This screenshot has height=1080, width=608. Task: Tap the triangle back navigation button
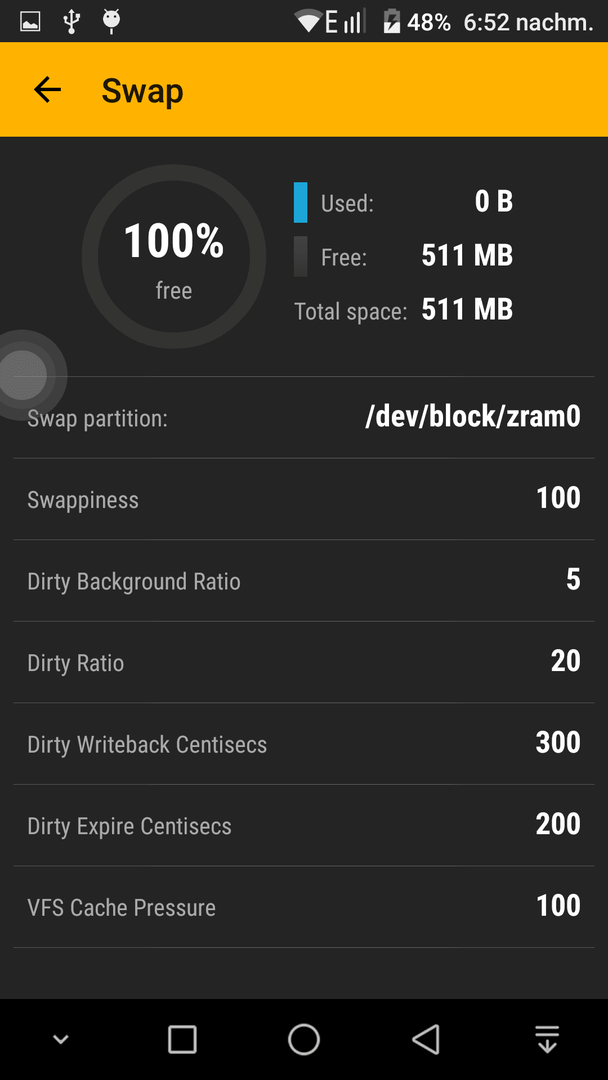(x=426, y=1039)
